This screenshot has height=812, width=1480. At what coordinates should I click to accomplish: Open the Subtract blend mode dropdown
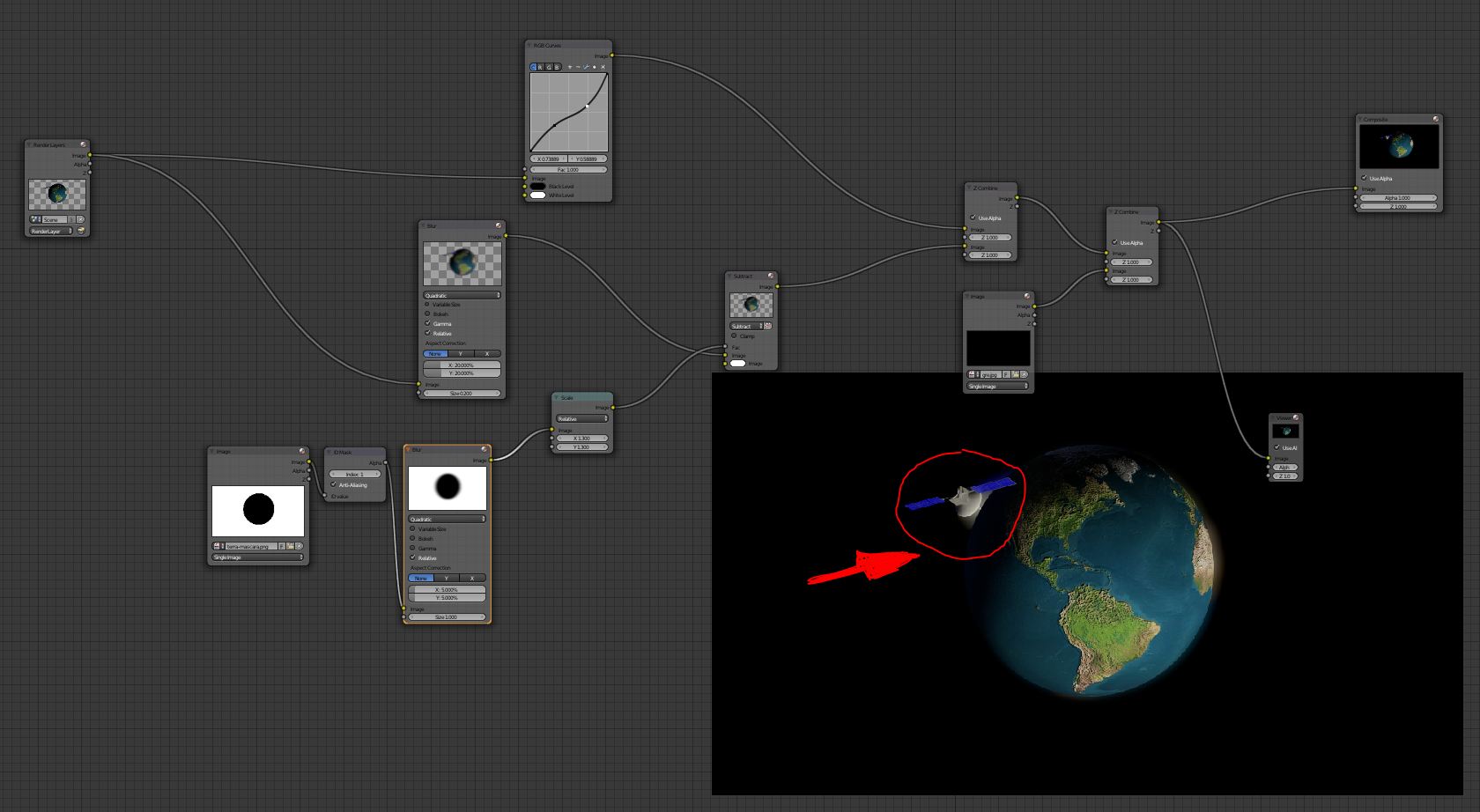coord(745,326)
